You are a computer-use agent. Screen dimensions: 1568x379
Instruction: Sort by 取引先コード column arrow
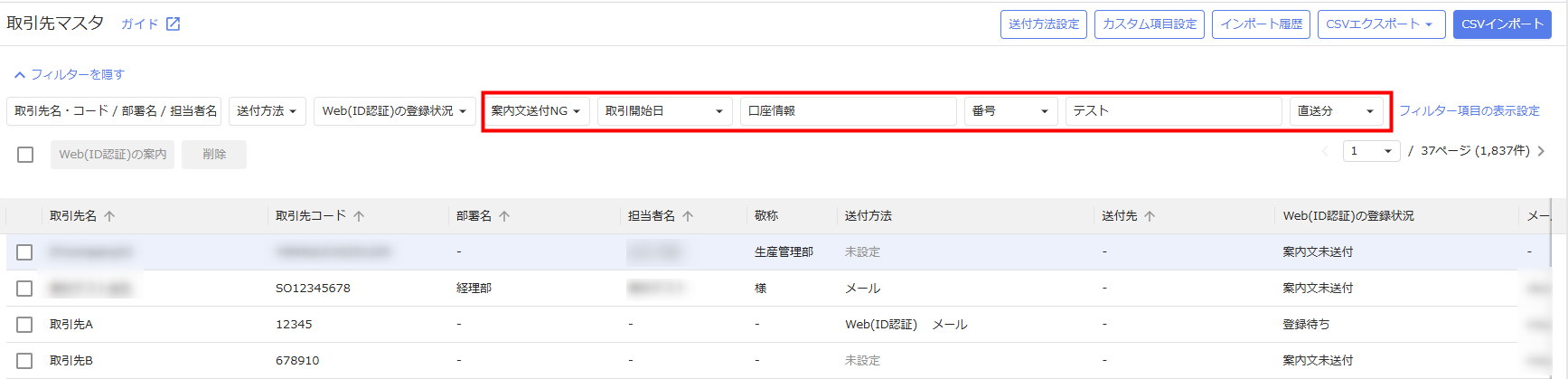point(359,216)
